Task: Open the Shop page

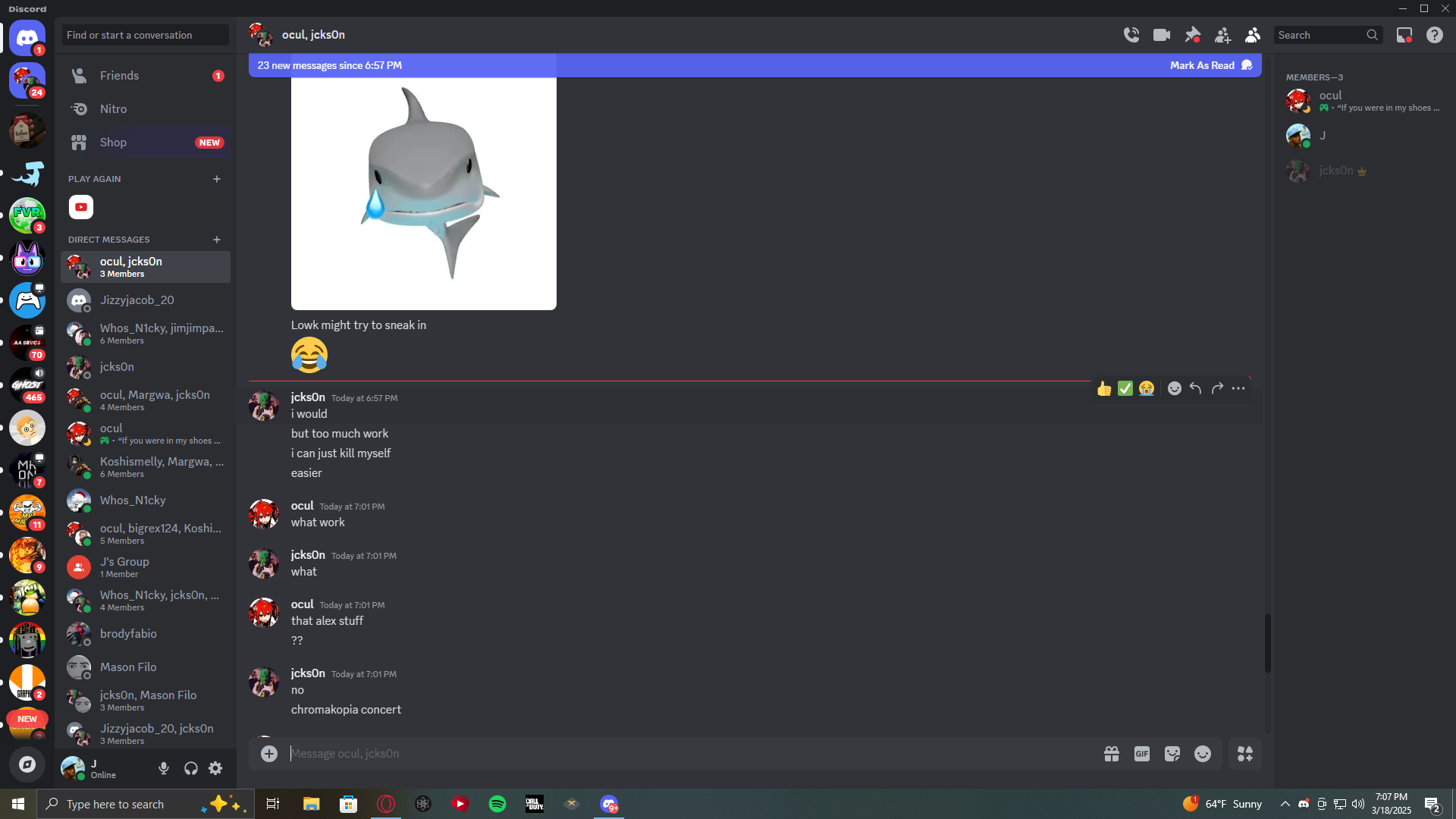Action: point(146,143)
